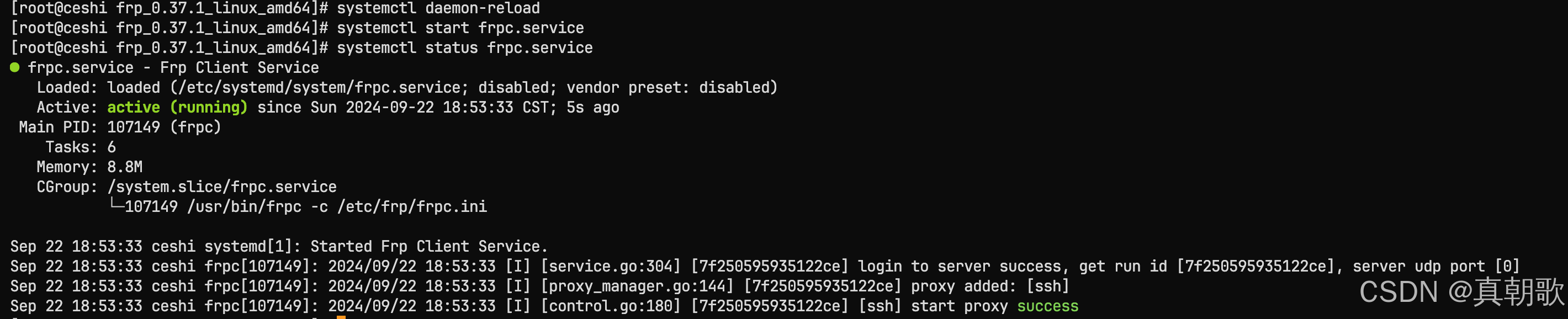Screen dimensions: 1568x319
Task: Click the /etc/frp/frpc.ini config path
Action: coord(412,207)
